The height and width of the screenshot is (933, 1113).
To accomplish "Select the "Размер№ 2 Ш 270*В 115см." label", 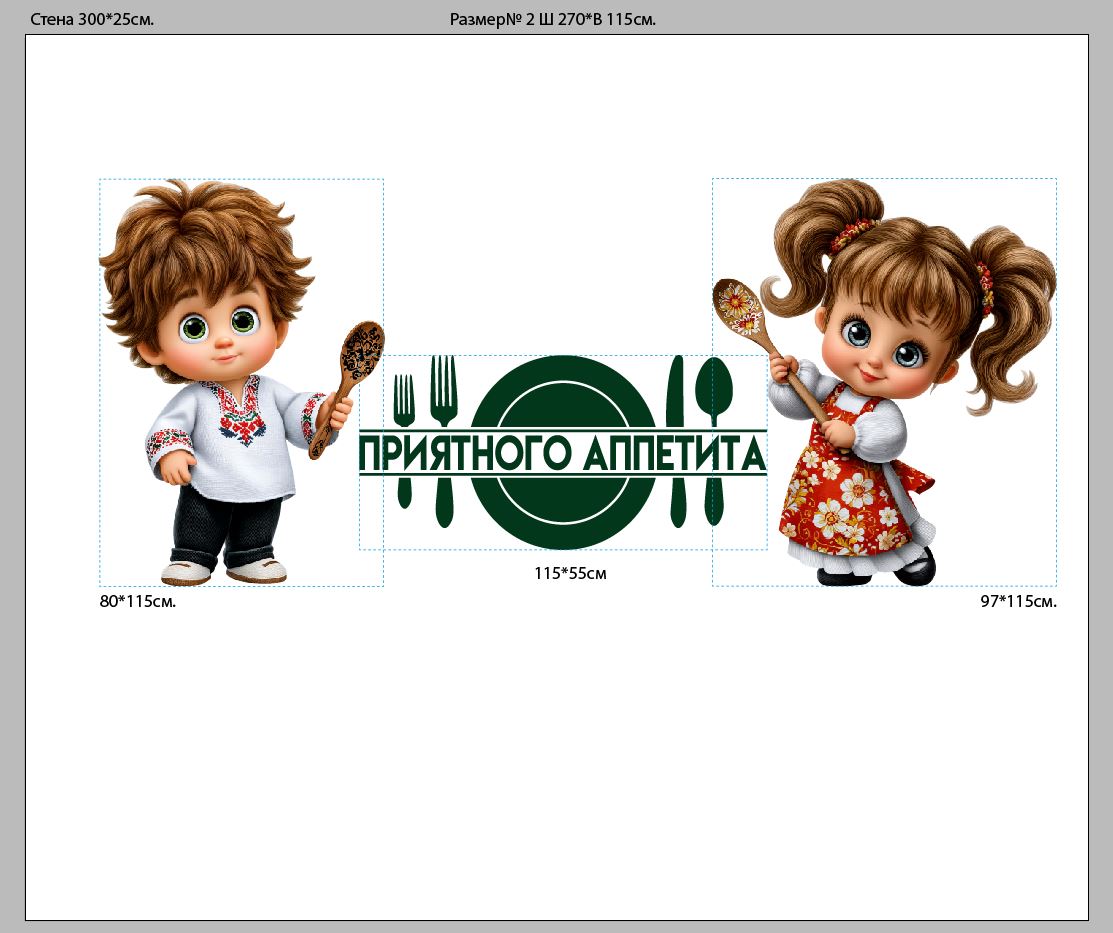I will (x=553, y=19).
